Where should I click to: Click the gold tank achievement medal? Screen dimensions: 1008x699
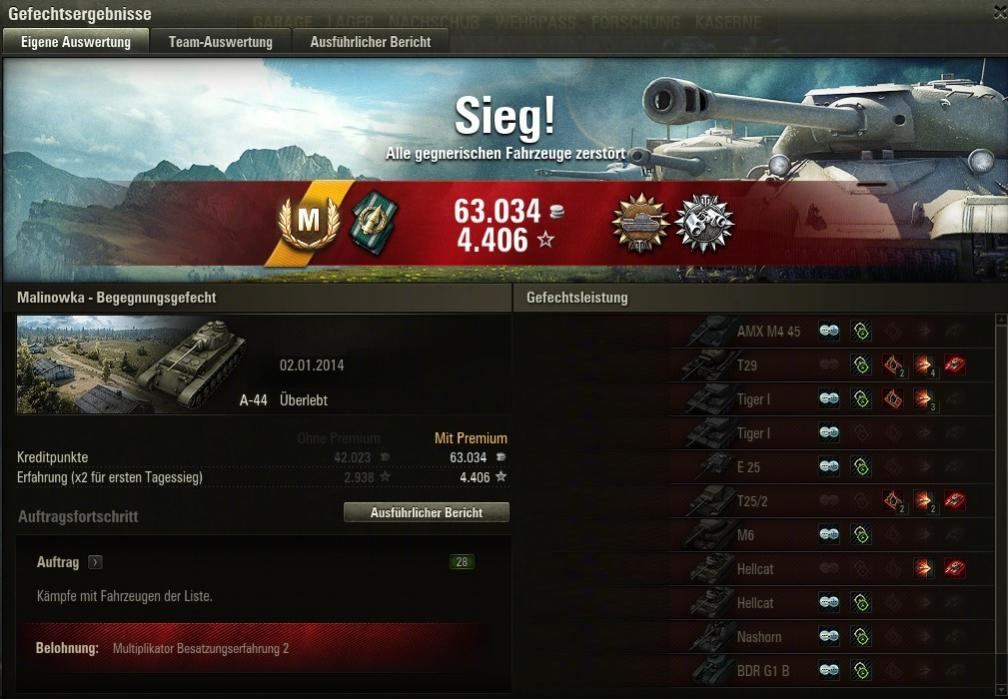pyautogui.click(x=640, y=222)
